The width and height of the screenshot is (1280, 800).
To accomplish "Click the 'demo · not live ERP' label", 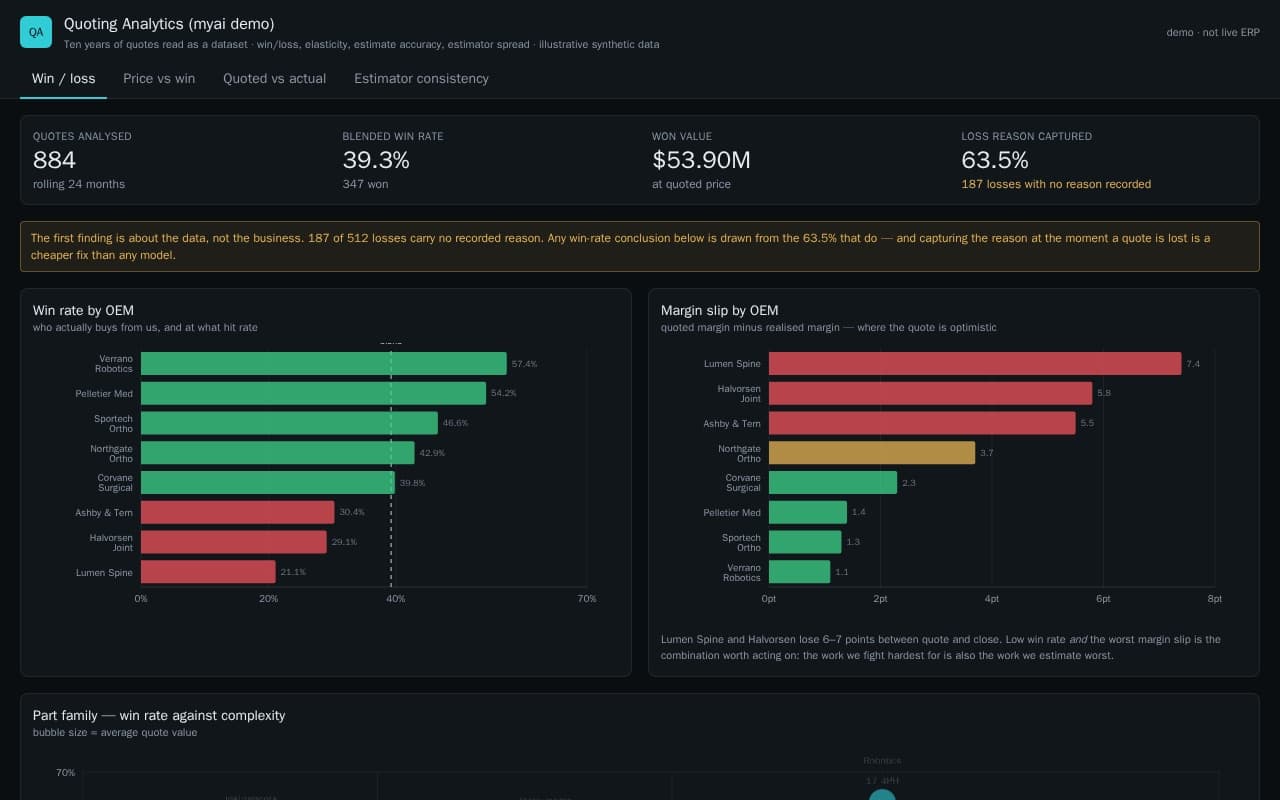I will coord(1213,32).
